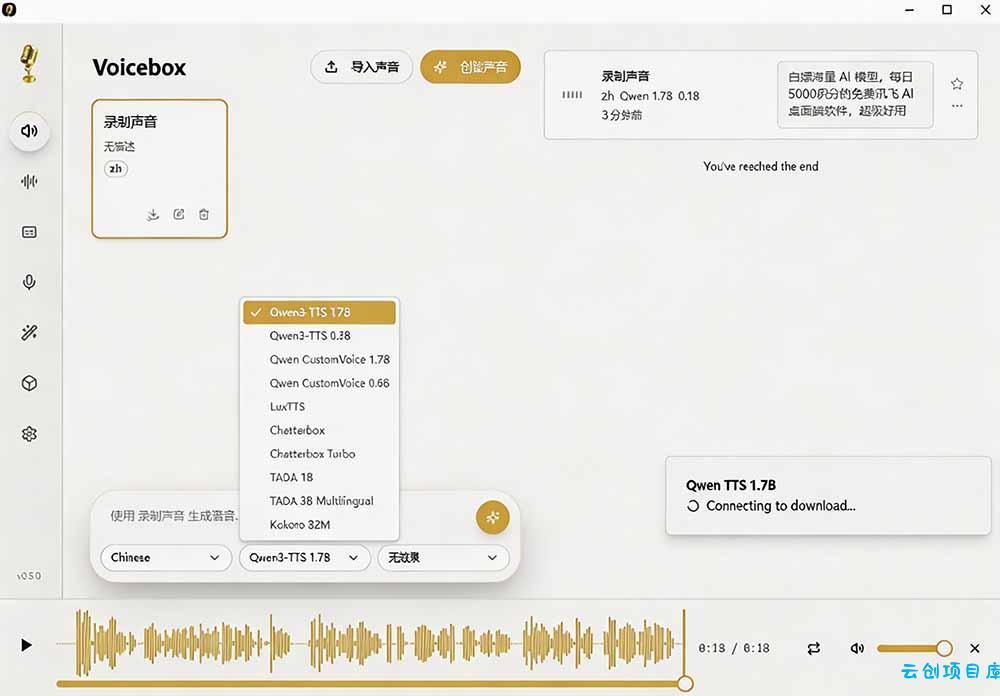Select Chatterbox model option
This screenshot has width=1000, height=696.
click(x=319, y=431)
